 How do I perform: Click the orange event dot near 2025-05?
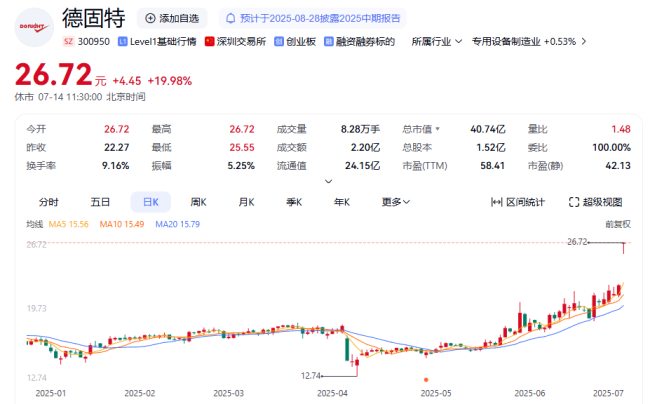(x=426, y=380)
